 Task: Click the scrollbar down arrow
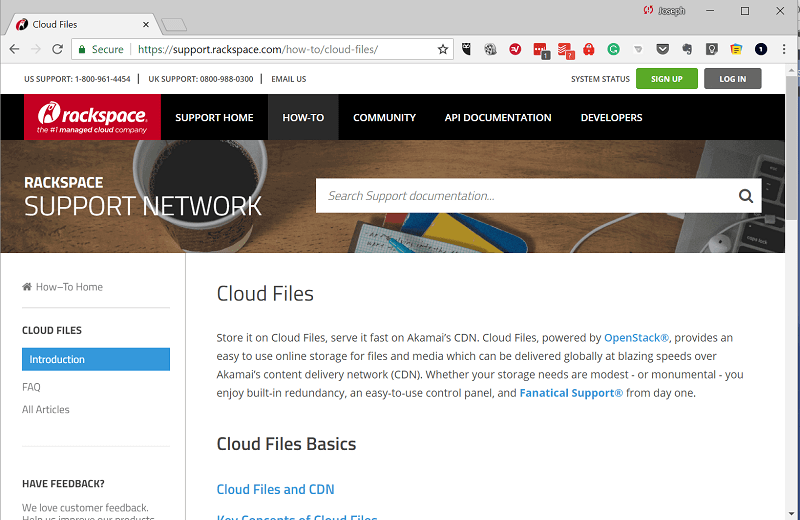pos(791,514)
